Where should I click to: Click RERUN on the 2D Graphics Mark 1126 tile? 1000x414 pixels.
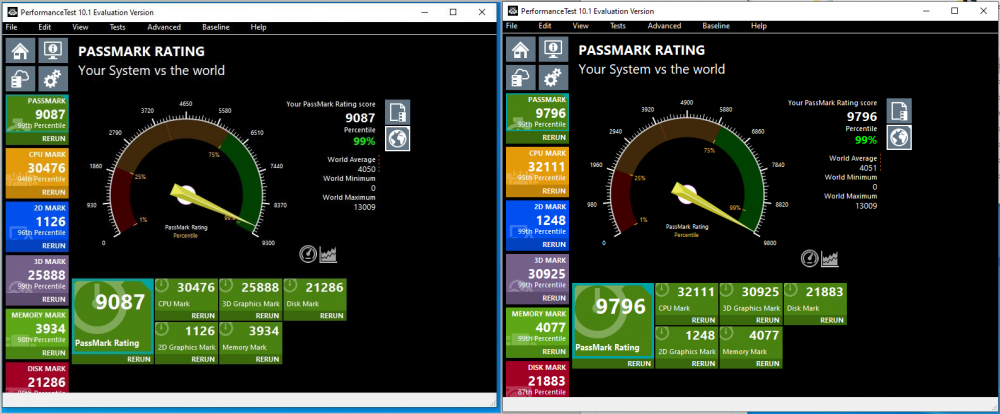pyautogui.click(x=203, y=359)
